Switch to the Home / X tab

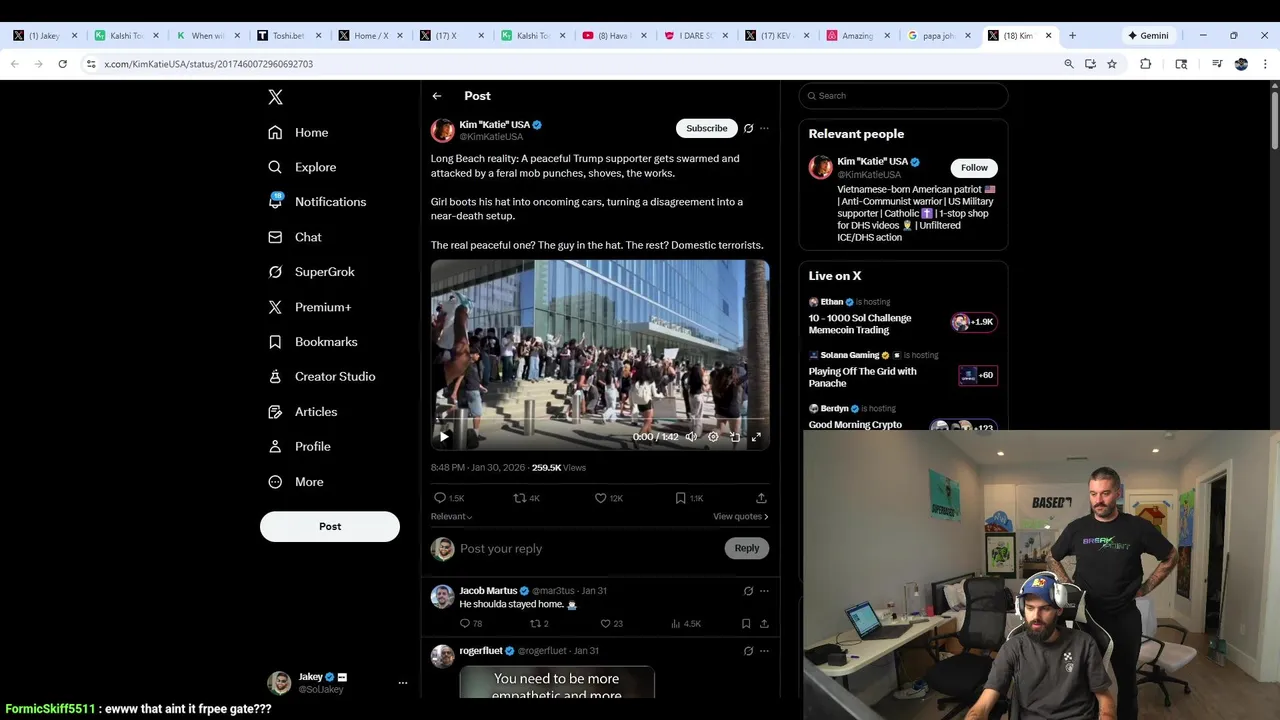pos(370,35)
